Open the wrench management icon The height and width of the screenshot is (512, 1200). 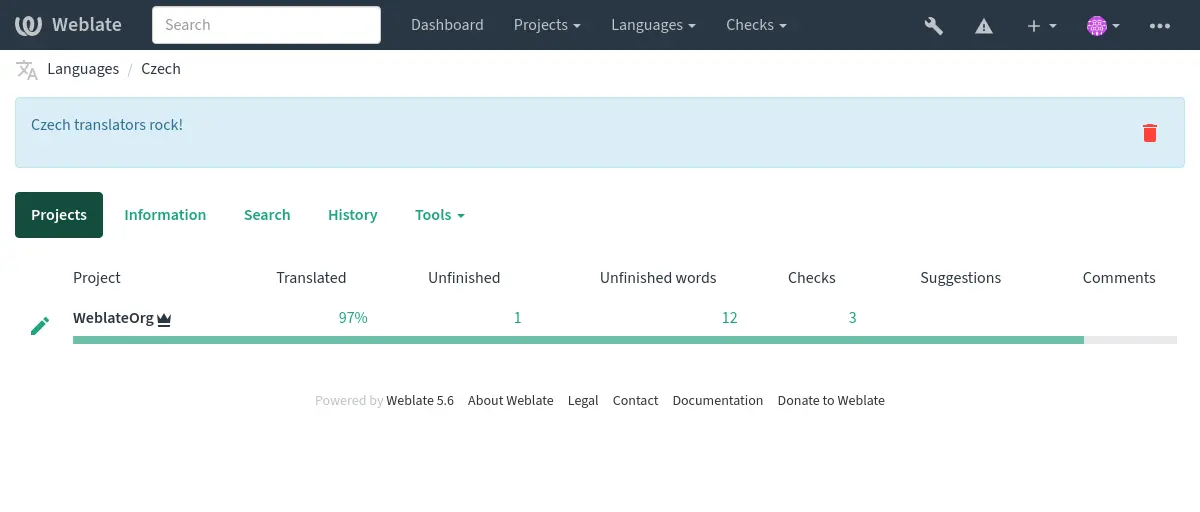pyautogui.click(x=934, y=26)
